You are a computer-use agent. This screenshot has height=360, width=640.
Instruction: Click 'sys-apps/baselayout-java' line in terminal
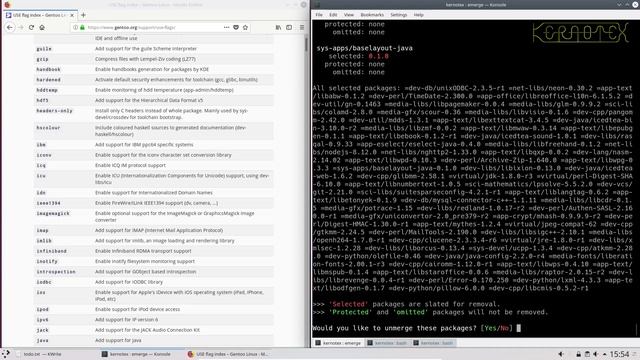pyautogui.click(x=364, y=48)
